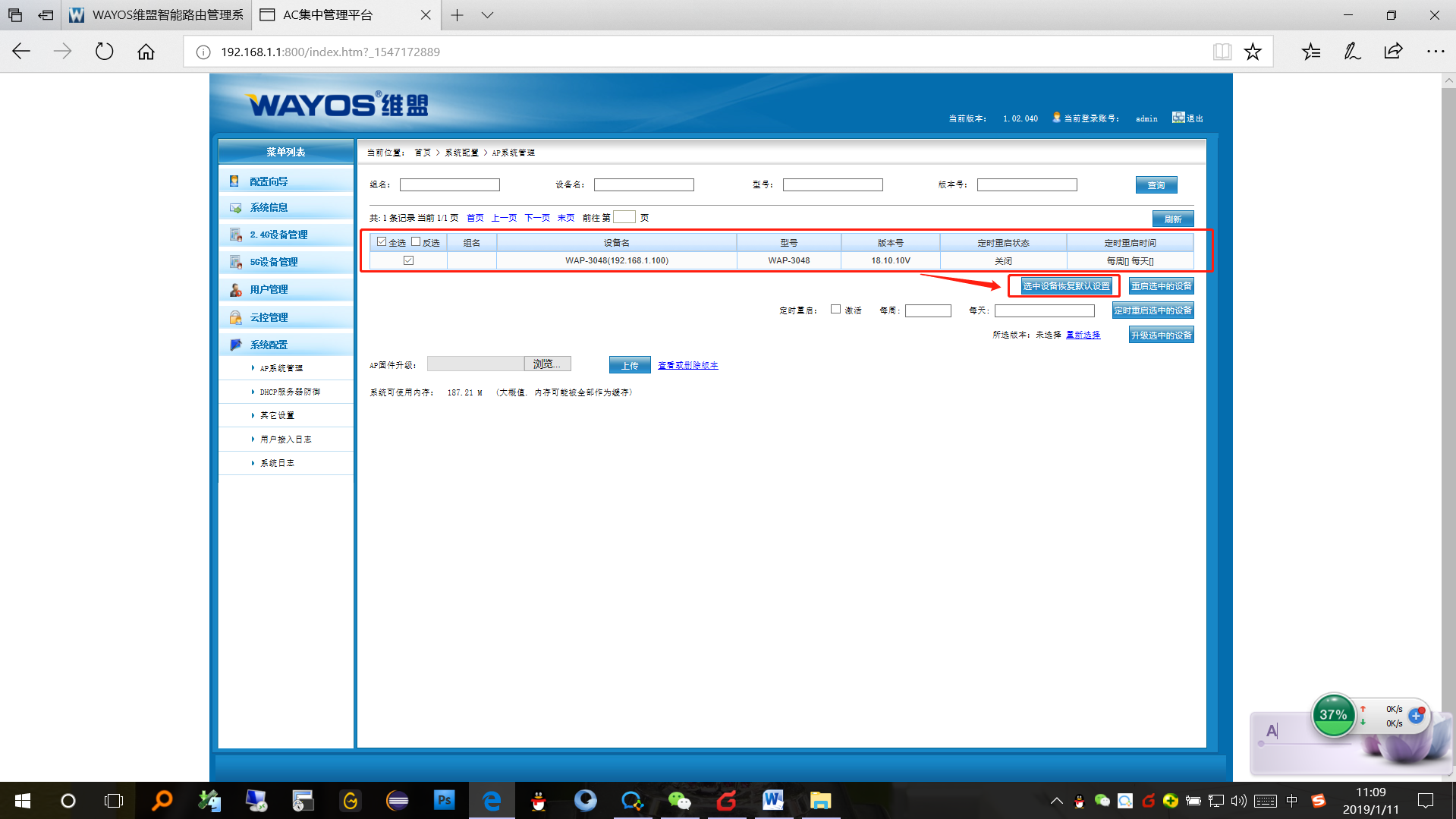The height and width of the screenshot is (819, 1456).
Task: Click the 上传 firmware upload button
Action: [630, 365]
